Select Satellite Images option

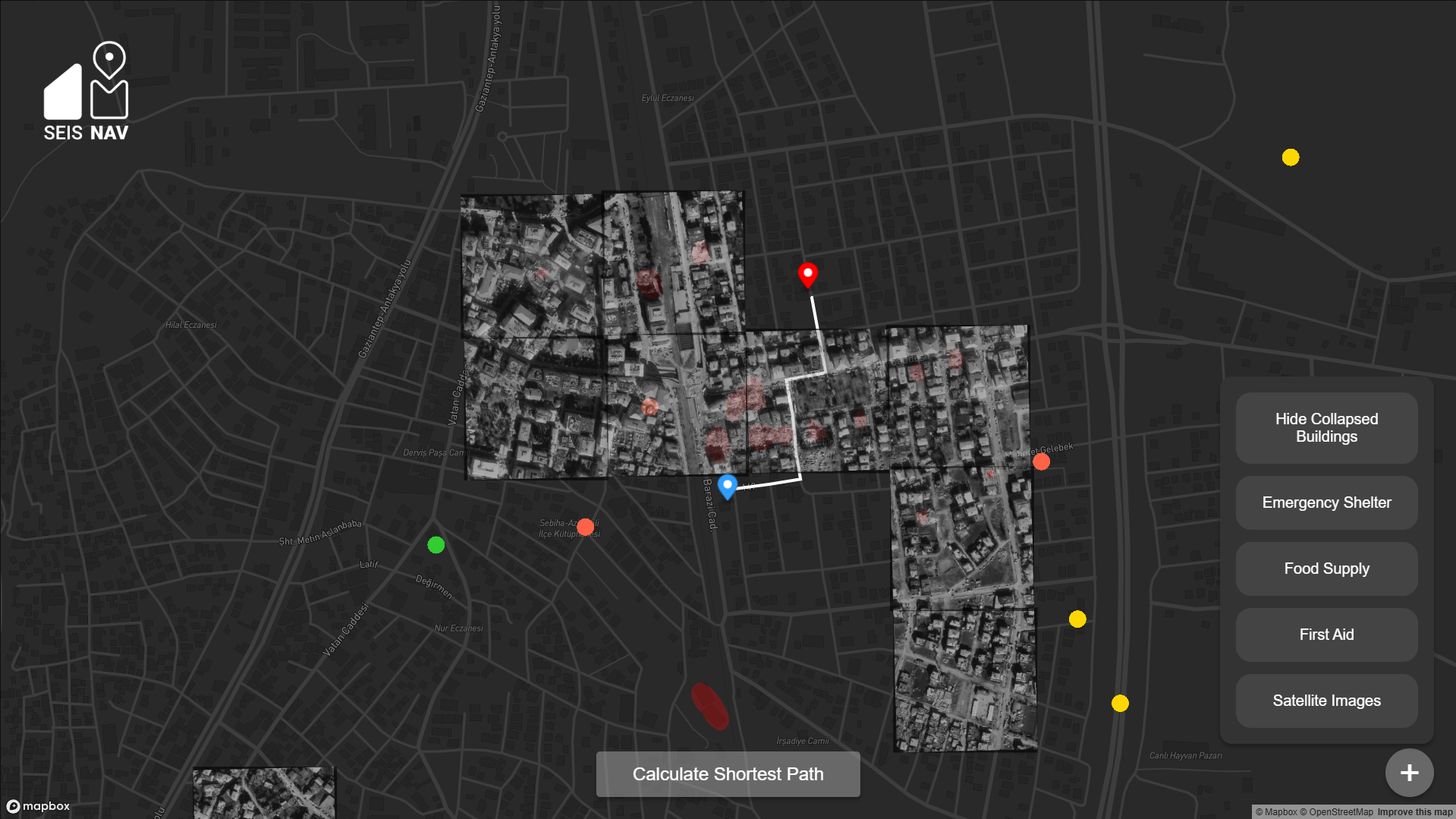point(1325,701)
